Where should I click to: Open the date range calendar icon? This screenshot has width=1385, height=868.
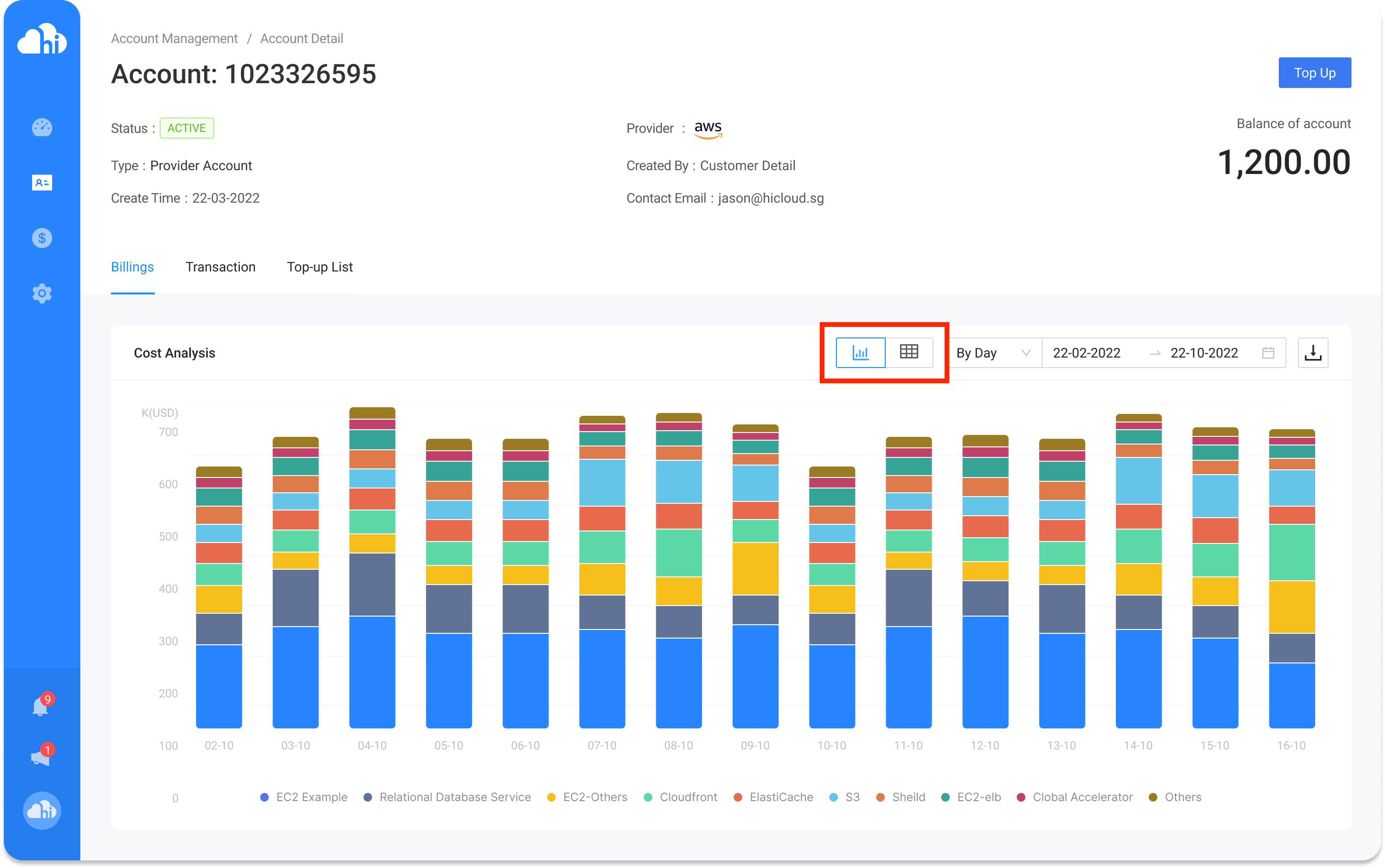[1268, 352]
